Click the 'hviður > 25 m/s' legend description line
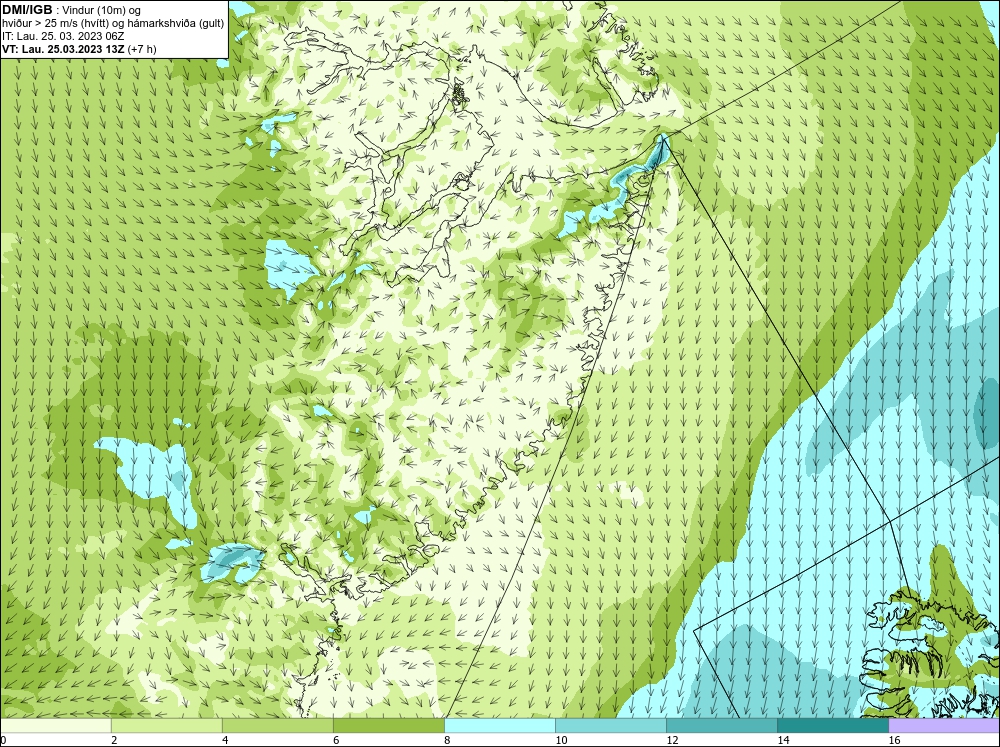The image size is (1000, 747). tap(113, 23)
